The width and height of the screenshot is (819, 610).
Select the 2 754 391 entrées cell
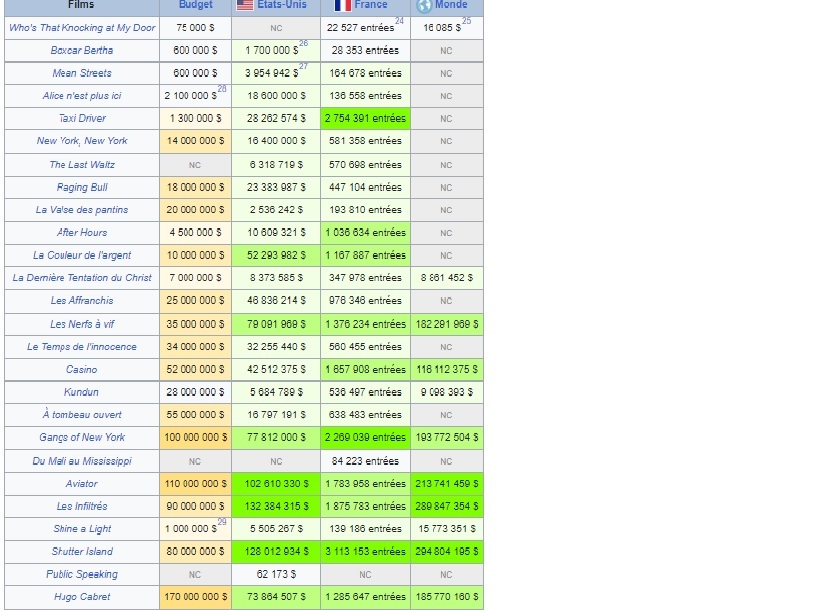click(x=365, y=119)
